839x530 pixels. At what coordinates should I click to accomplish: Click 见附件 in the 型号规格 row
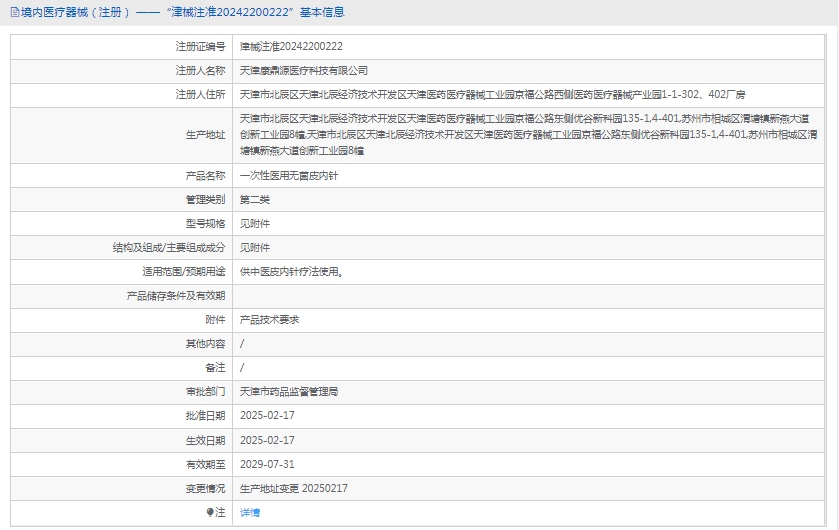tap(254, 223)
